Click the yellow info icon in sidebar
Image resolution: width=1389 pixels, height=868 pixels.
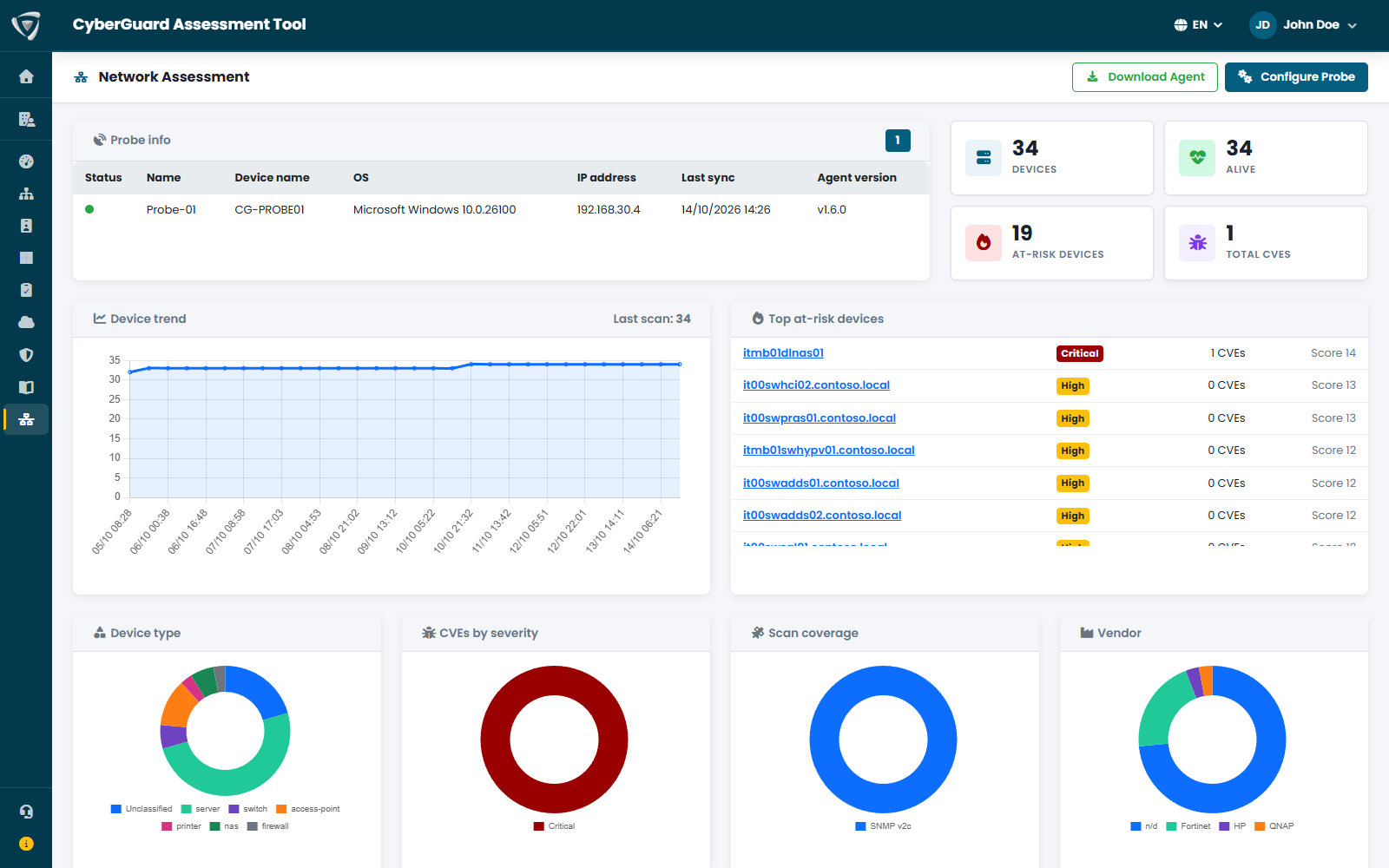26,844
